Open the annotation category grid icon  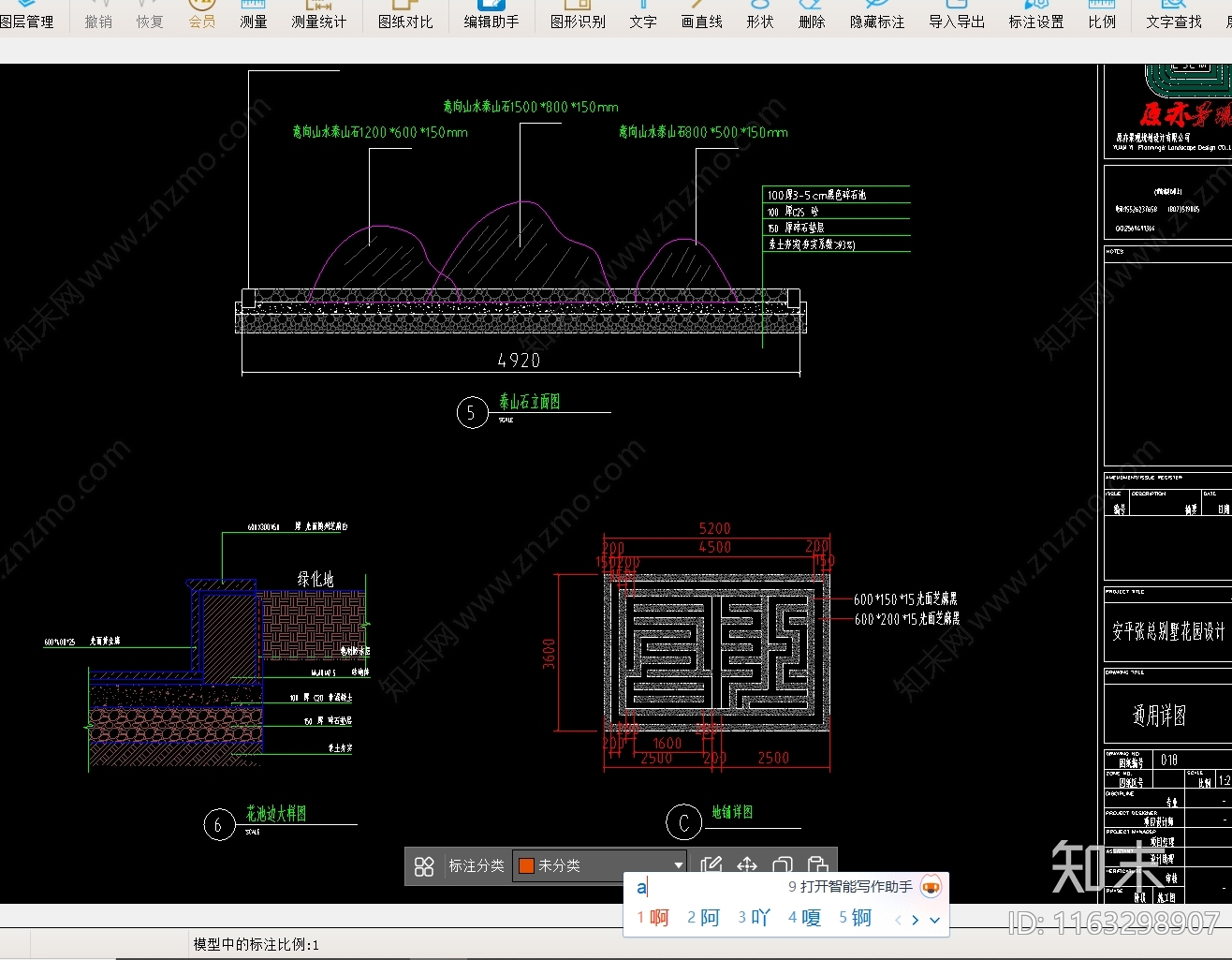424,866
